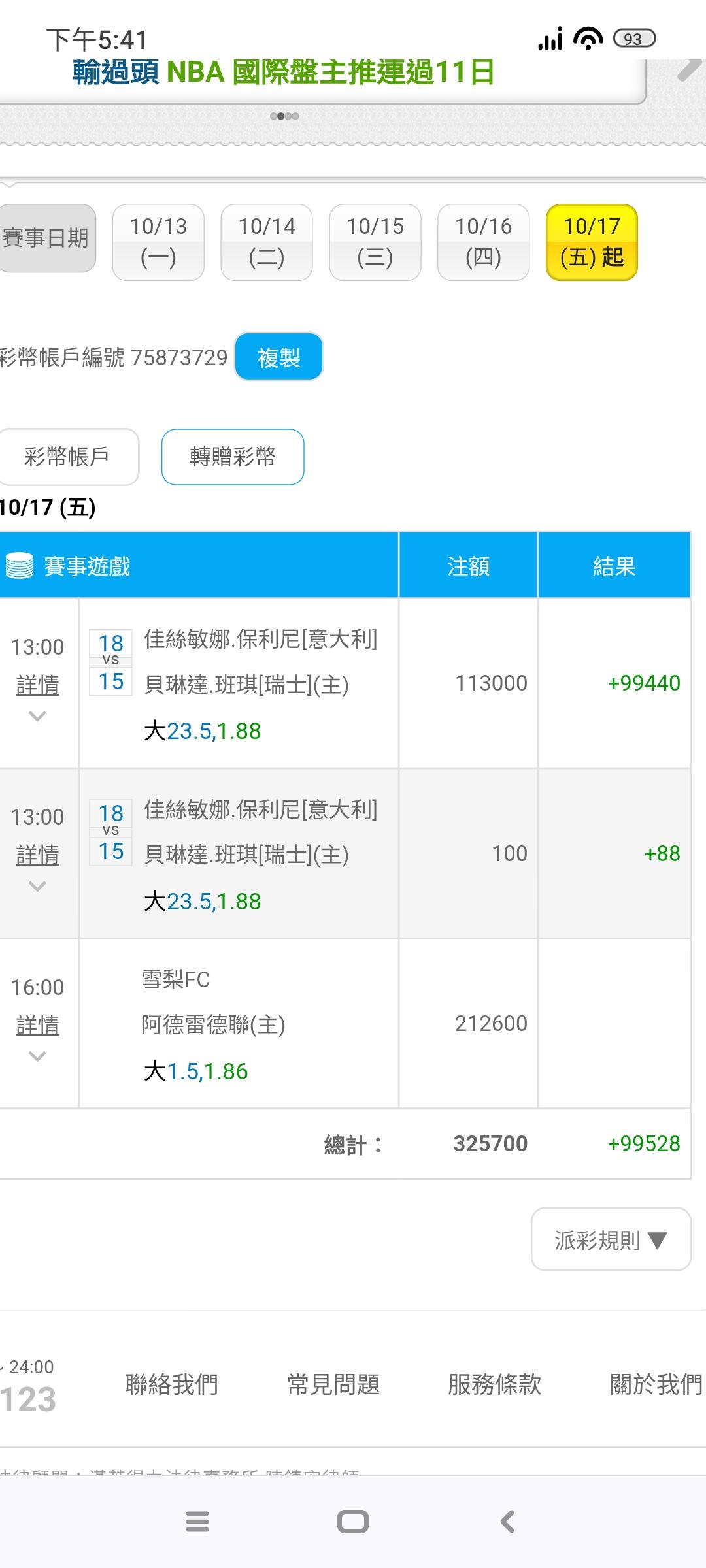Open the 轉贈彩幣 transfer button
Viewport: 706px width, 1568px height.
click(x=233, y=457)
